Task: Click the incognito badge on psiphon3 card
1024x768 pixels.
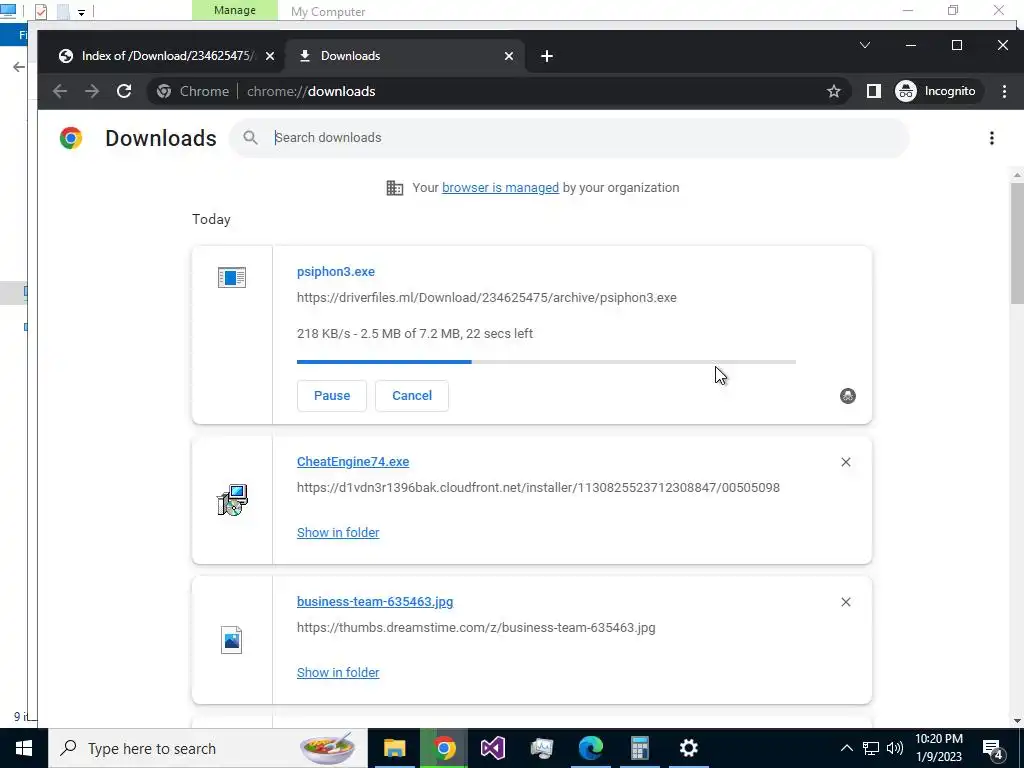Action: click(x=848, y=396)
